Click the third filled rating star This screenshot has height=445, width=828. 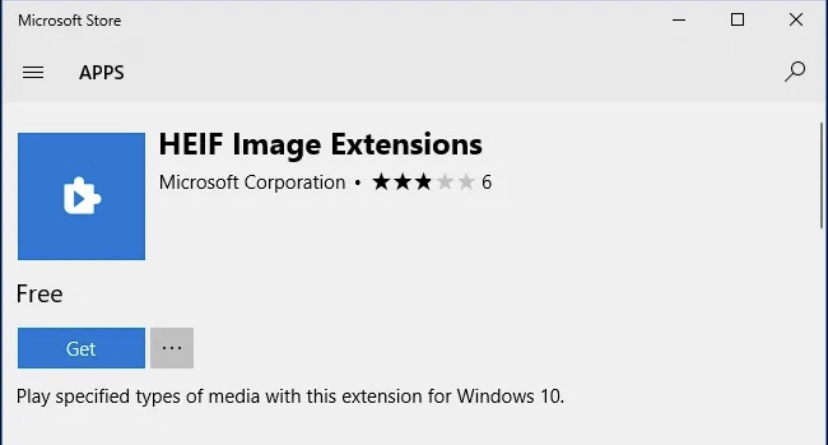[x=423, y=182]
